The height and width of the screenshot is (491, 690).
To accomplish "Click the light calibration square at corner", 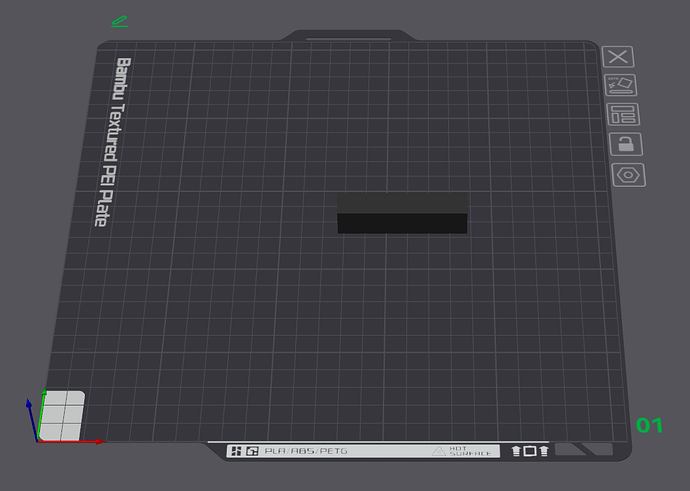I will point(62,415).
